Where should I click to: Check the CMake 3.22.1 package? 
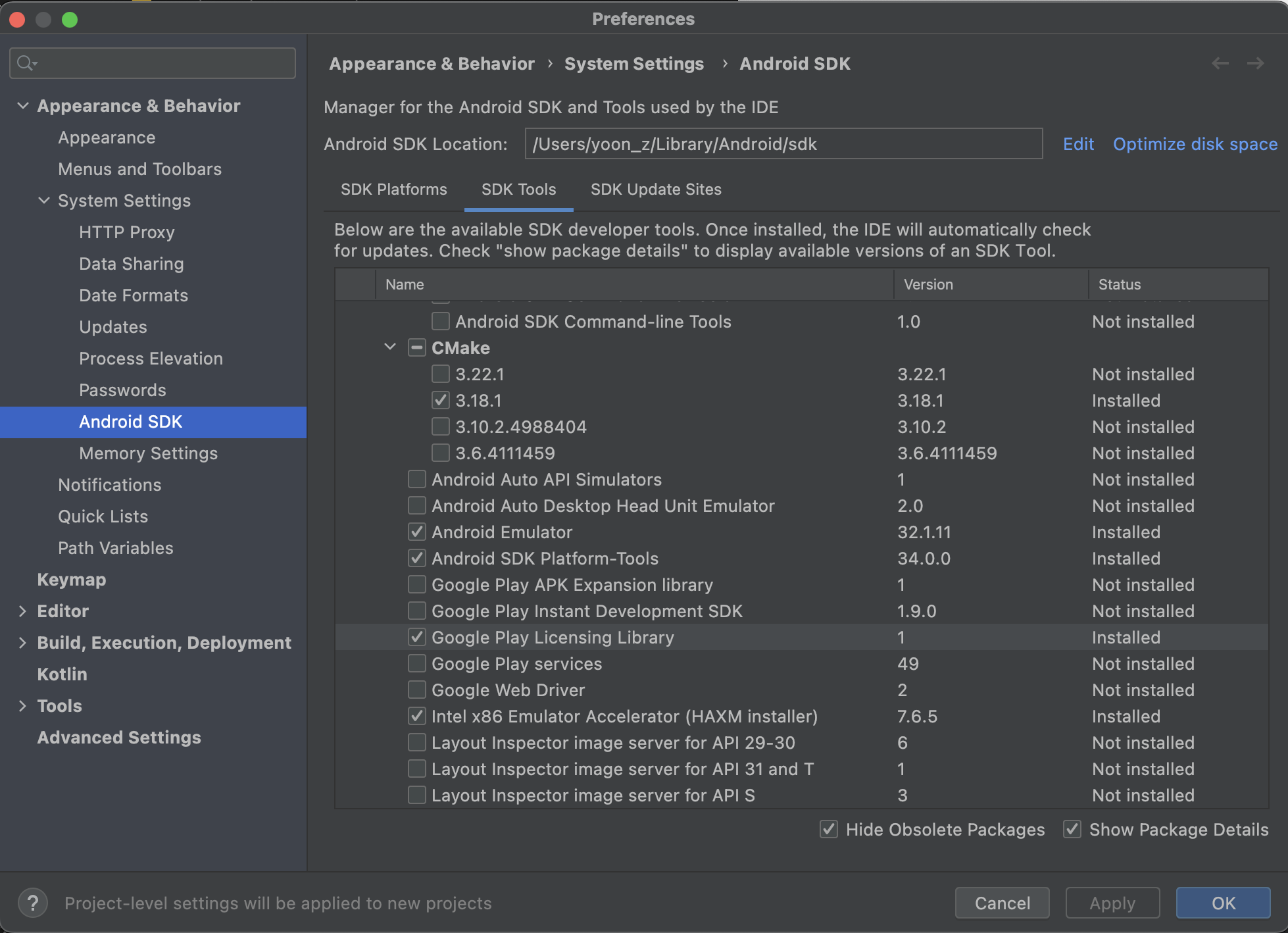(441, 374)
